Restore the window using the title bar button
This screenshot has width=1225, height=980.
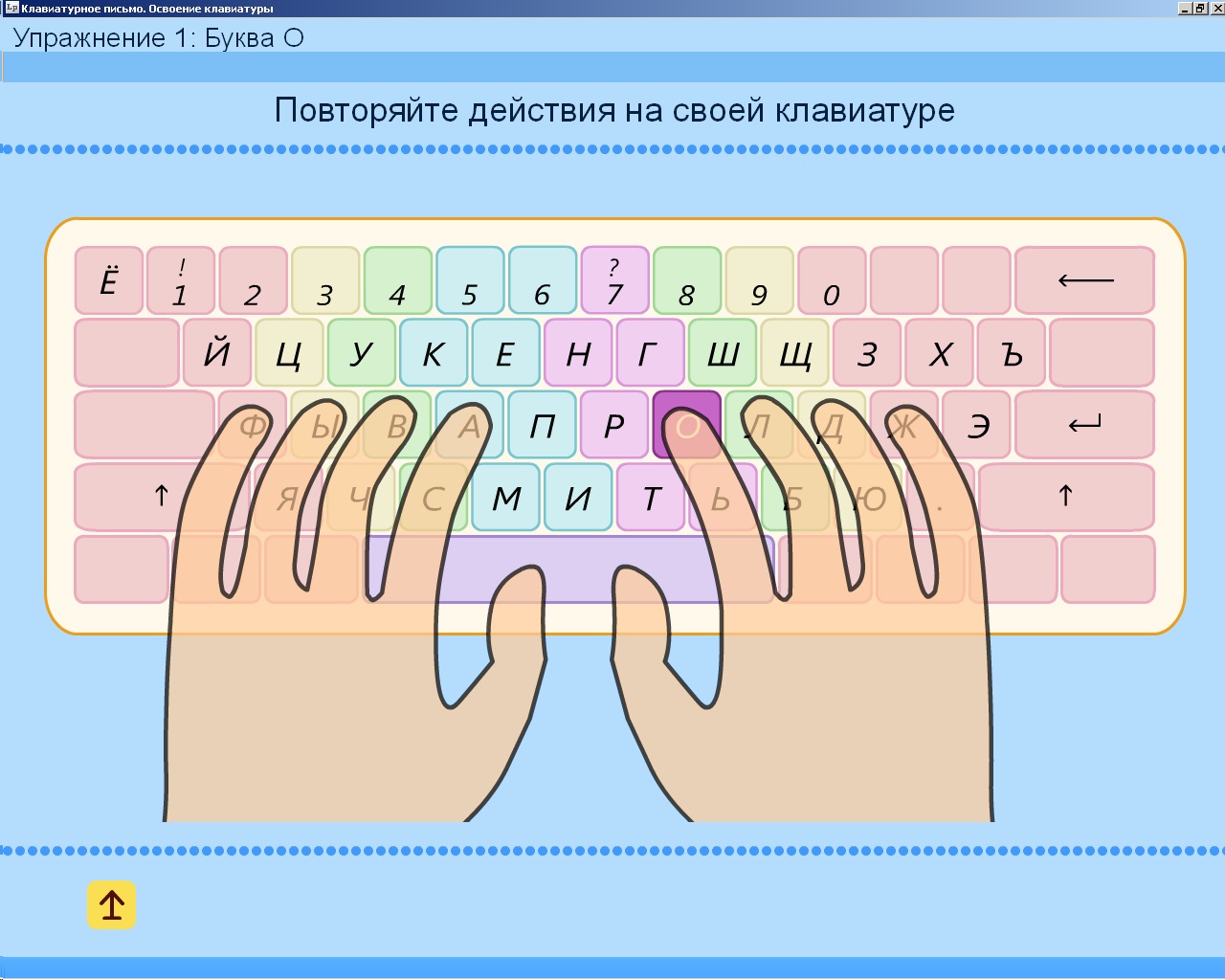click(x=1199, y=8)
